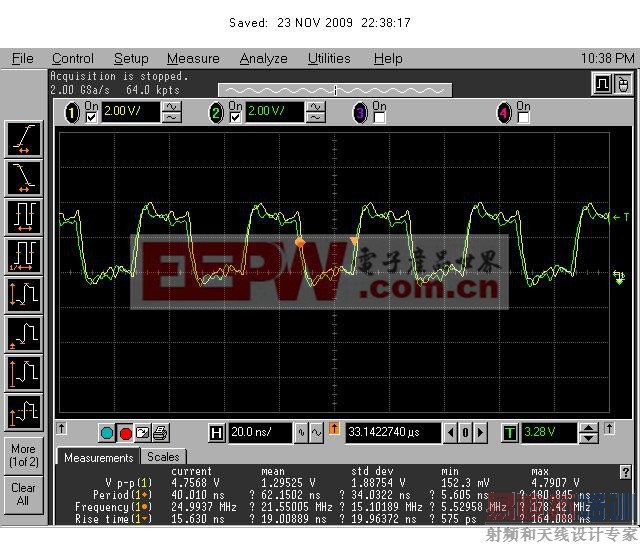Click the memory bar waveform overview
The width and height of the screenshot is (640, 544).
(x=335, y=90)
